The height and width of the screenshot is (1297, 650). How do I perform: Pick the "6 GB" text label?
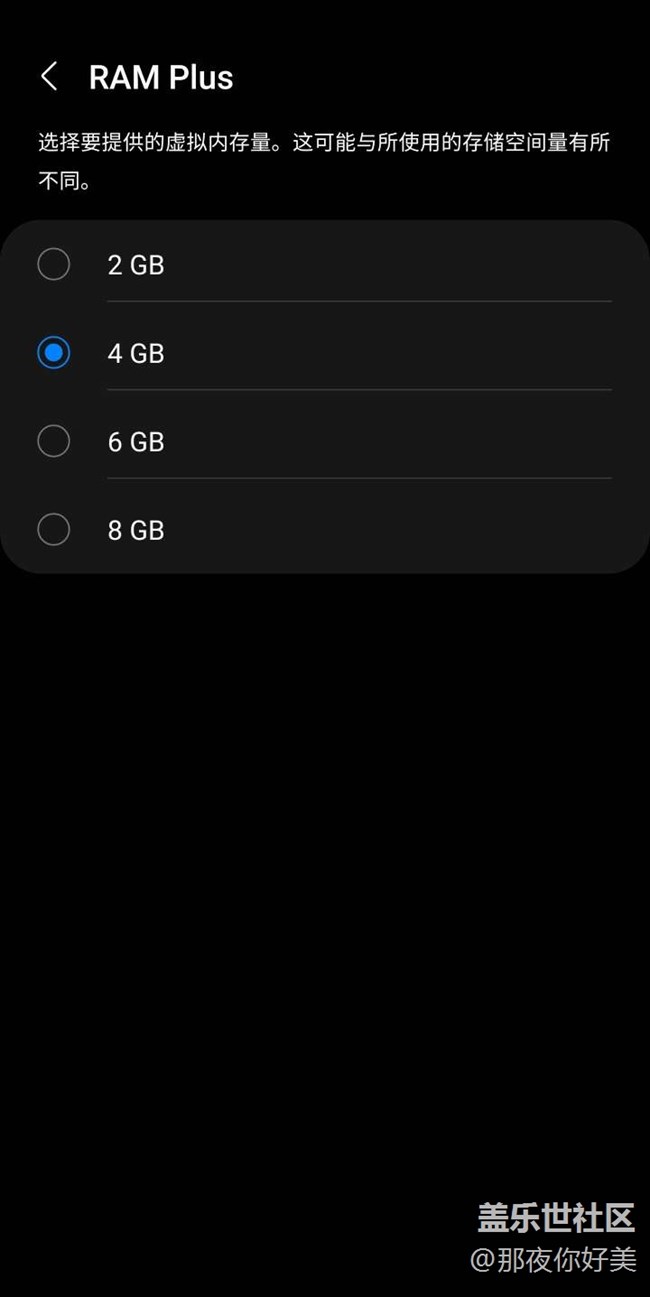click(x=136, y=442)
